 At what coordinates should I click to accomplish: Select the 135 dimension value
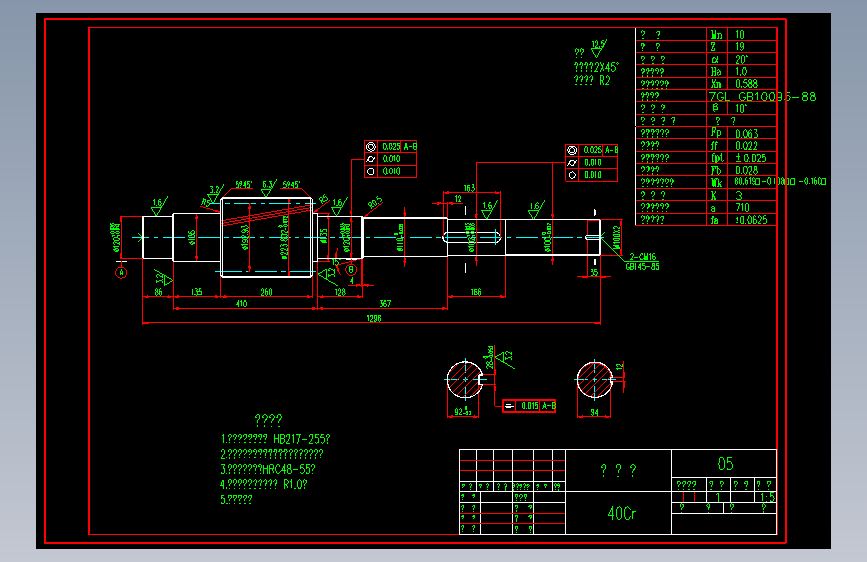(x=196, y=292)
